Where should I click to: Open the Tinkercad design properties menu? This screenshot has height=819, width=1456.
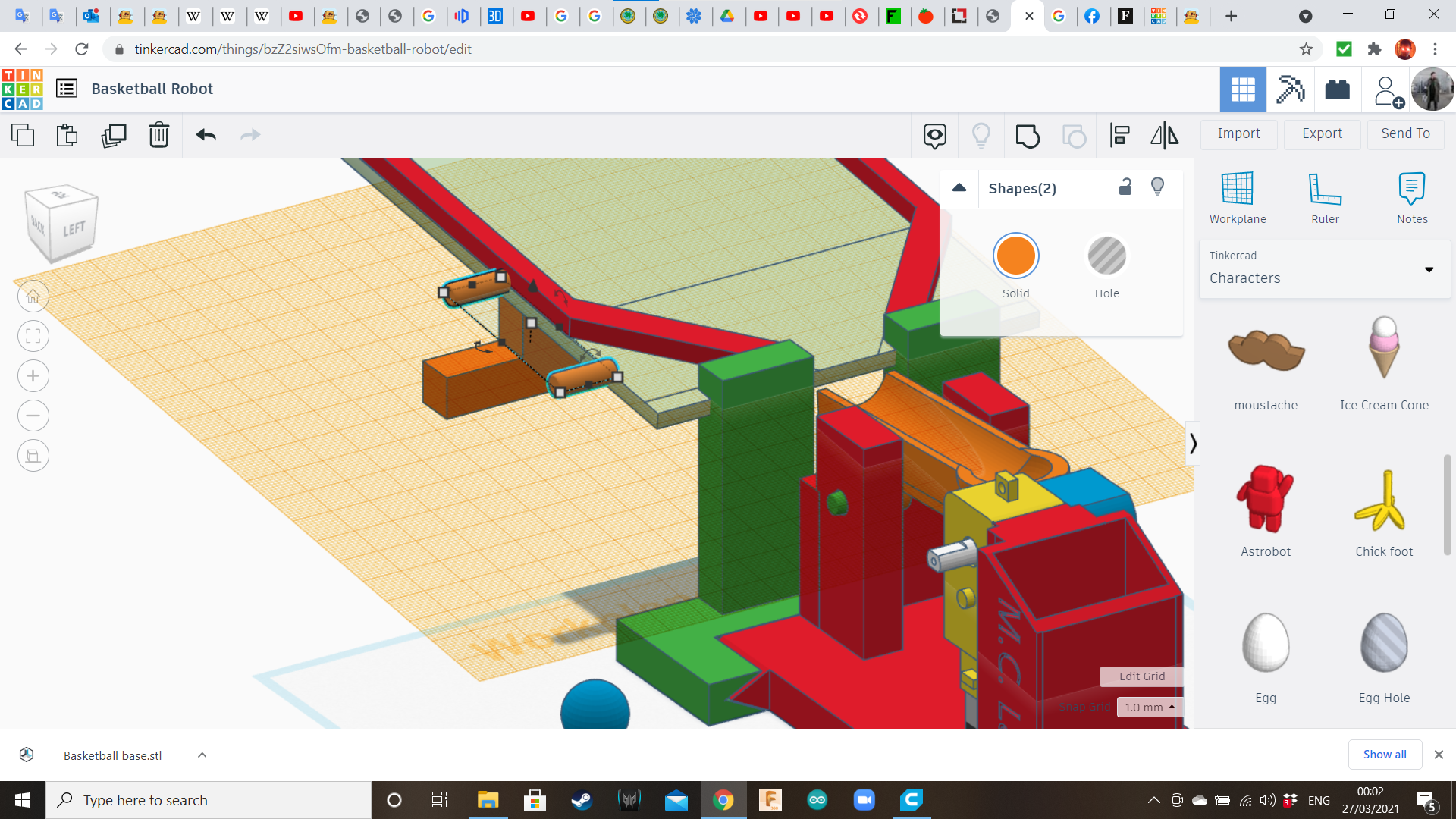67,88
